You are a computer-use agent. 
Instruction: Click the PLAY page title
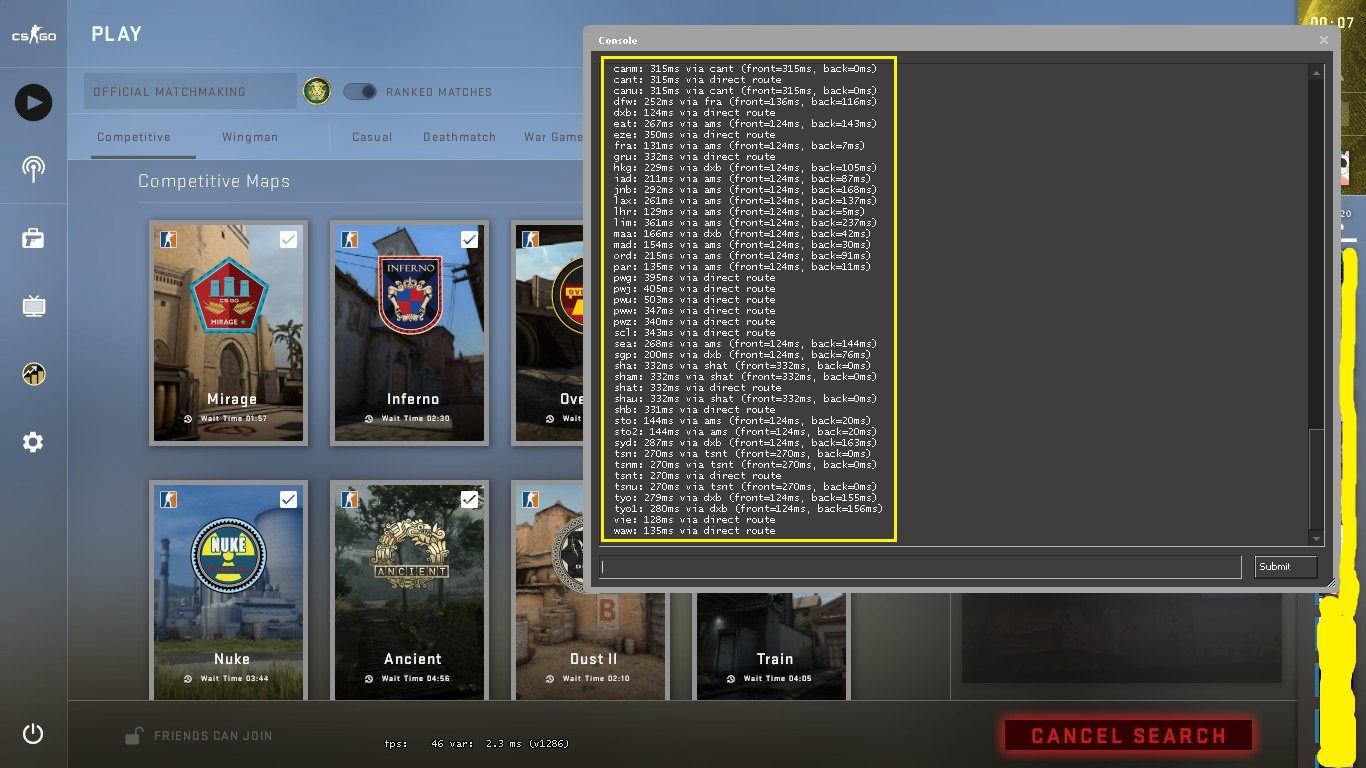pos(117,34)
